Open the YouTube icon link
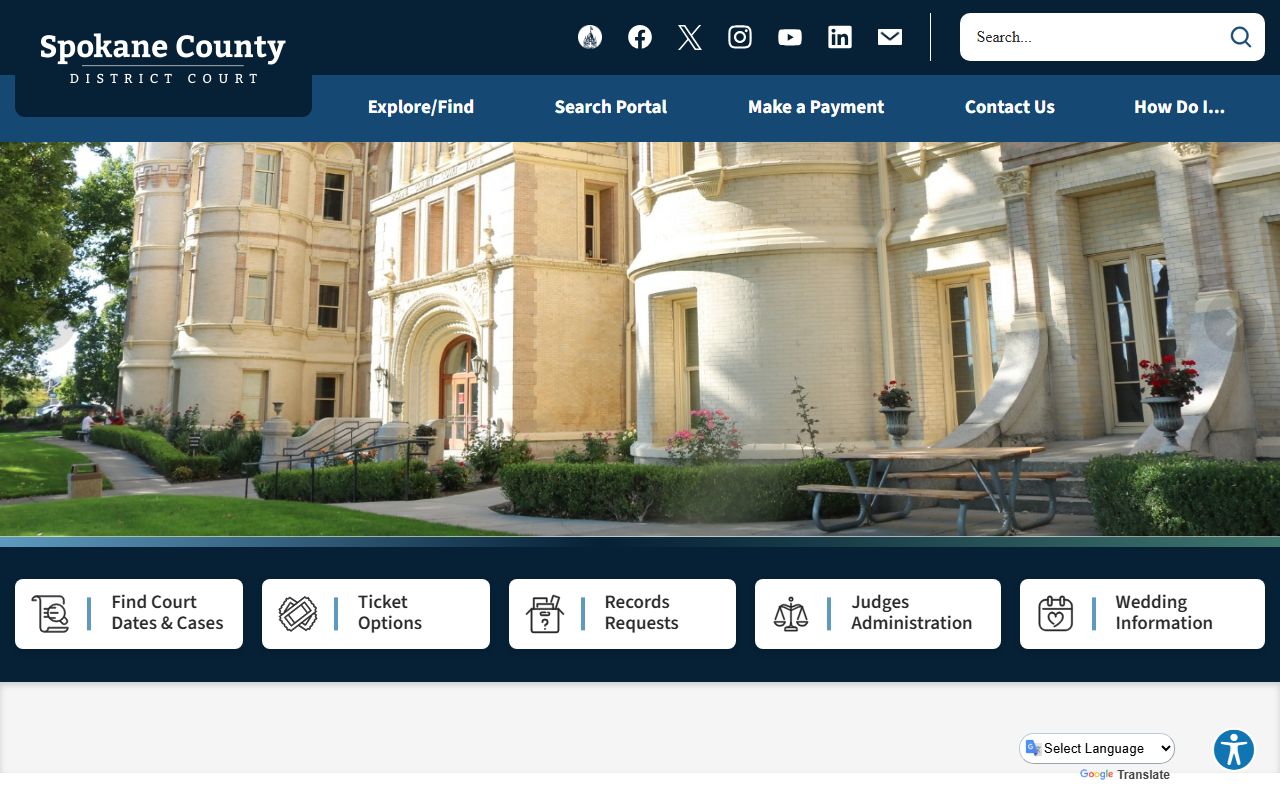The width and height of the screenshot is (1280, 800). [x=790, y=37]
